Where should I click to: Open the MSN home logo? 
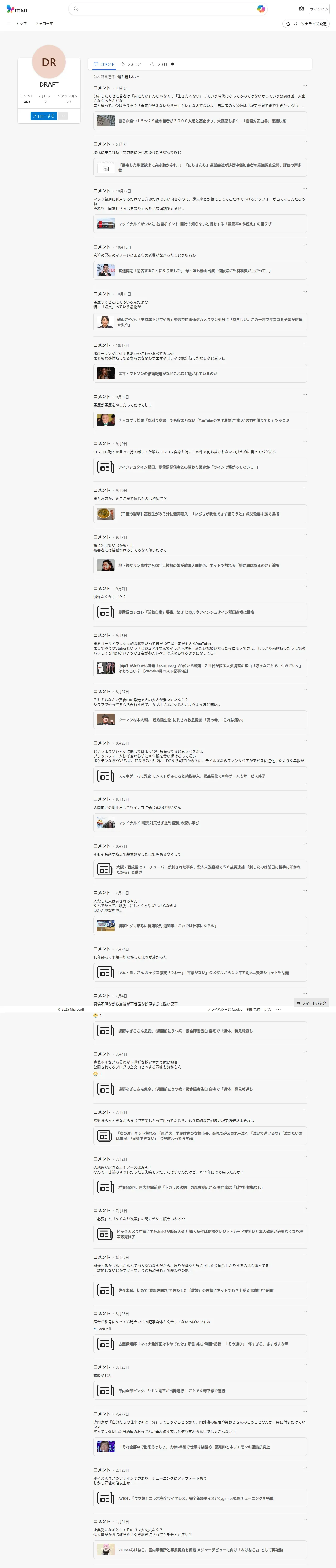[x=16, y=9]
